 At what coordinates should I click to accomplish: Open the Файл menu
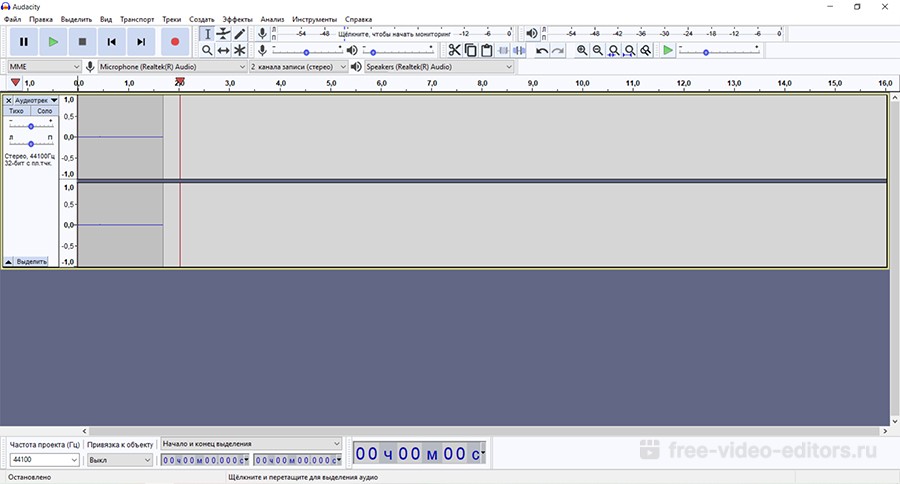12,19
